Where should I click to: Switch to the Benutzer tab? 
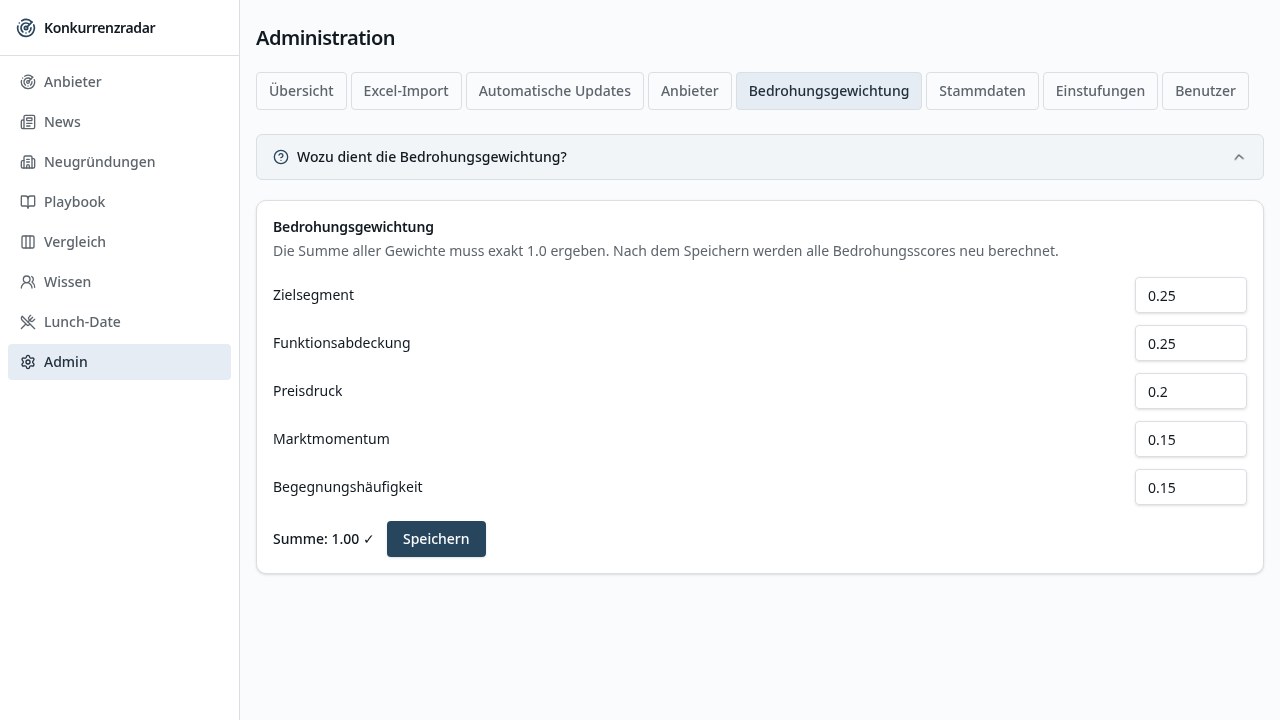click(1205, 91)
